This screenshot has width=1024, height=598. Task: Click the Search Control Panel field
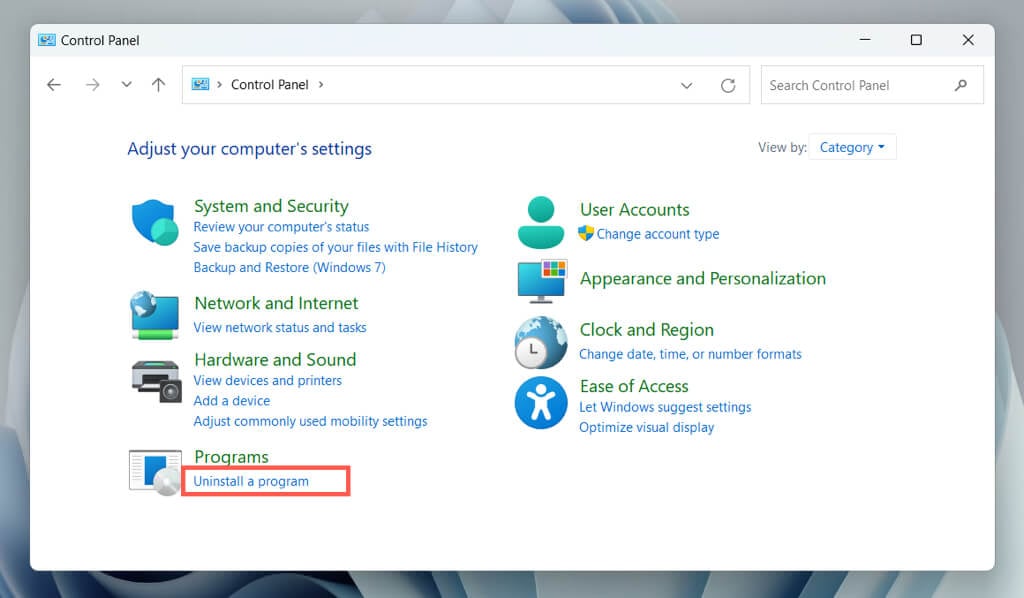click(858, 86)
